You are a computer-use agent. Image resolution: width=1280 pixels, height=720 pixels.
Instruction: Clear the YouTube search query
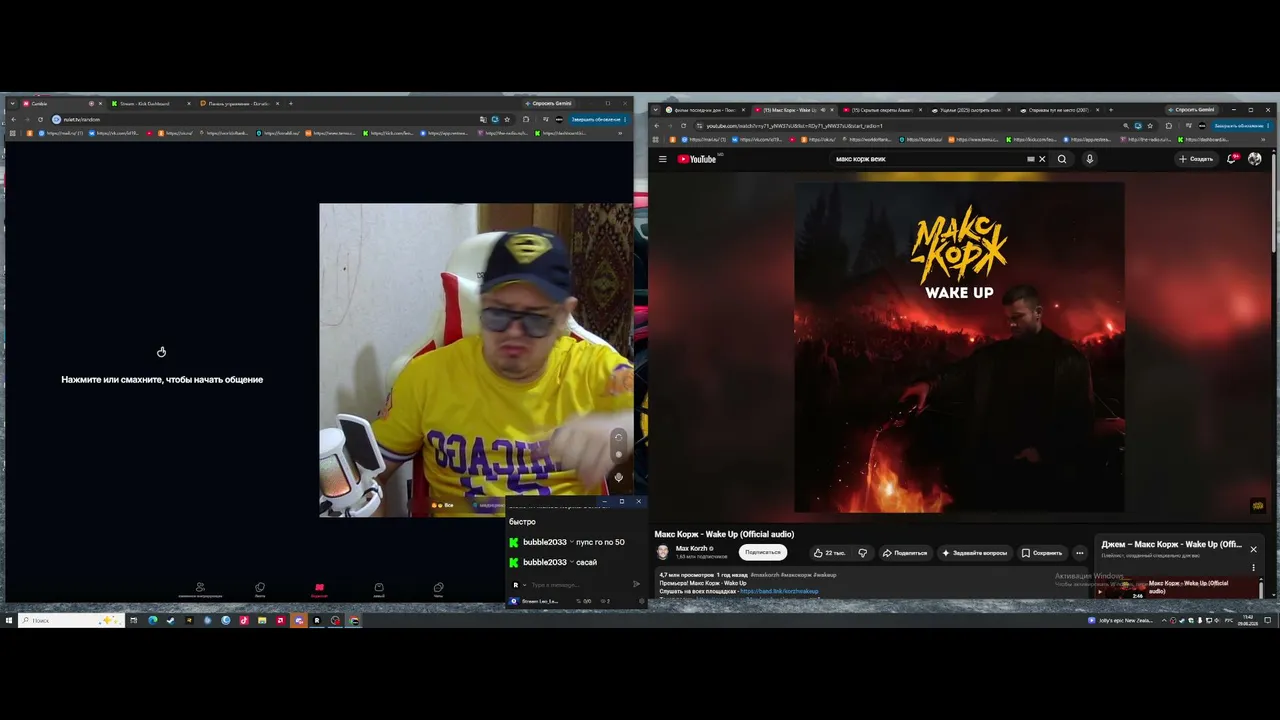tap(1042, 159)
